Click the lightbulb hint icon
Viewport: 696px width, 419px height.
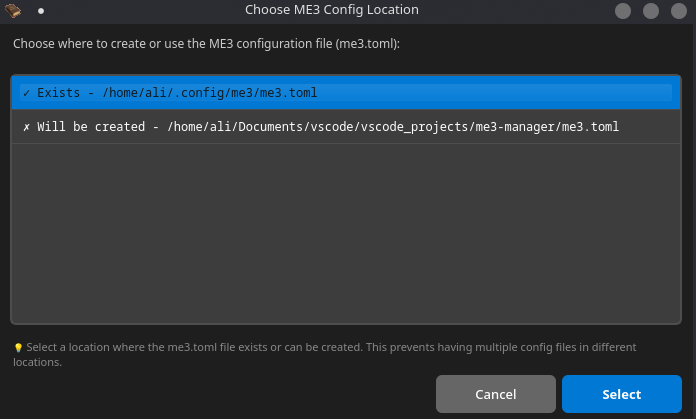(x=18, y=348)
